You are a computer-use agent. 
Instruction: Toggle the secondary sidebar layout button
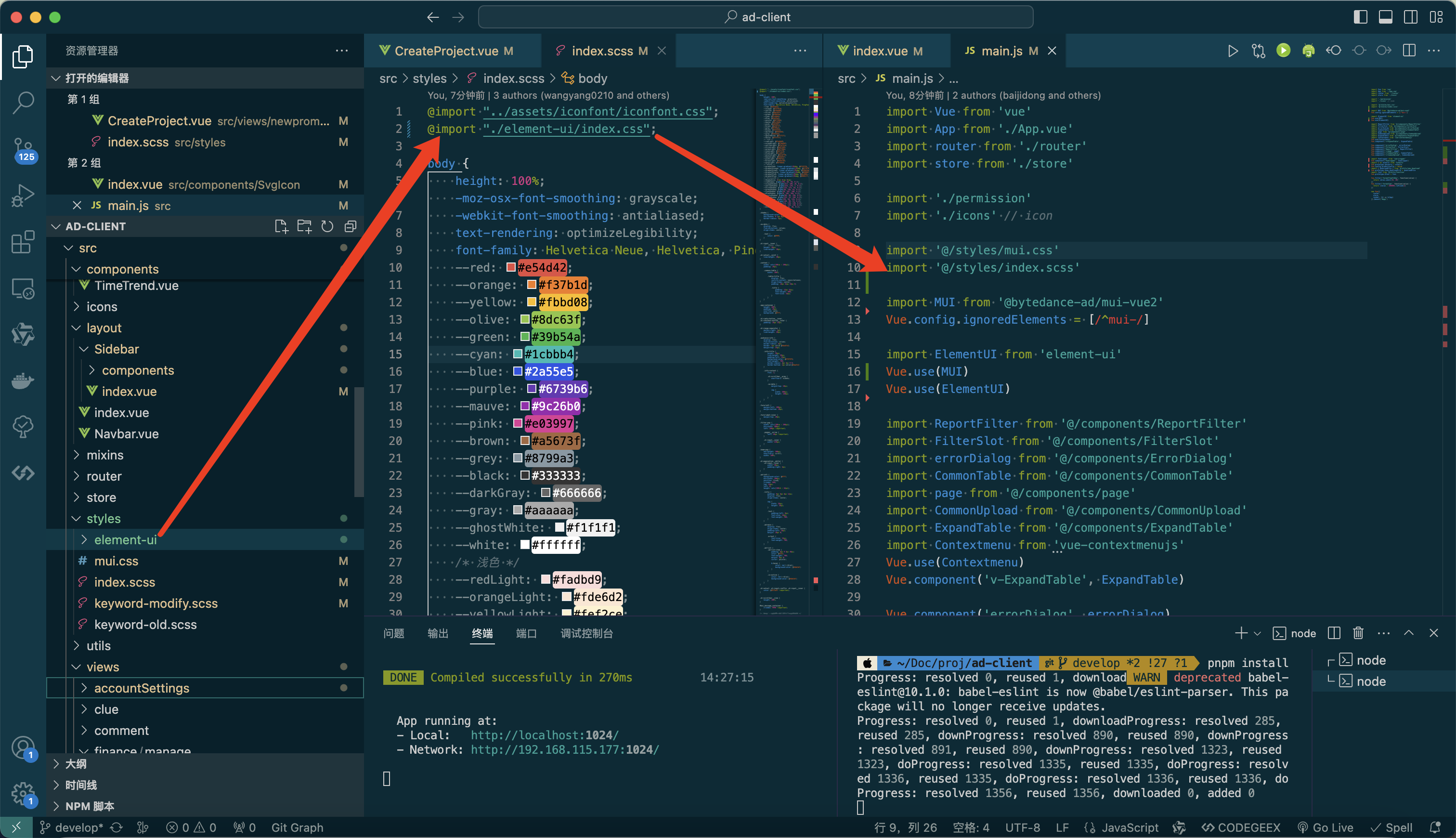(1411, 17)
